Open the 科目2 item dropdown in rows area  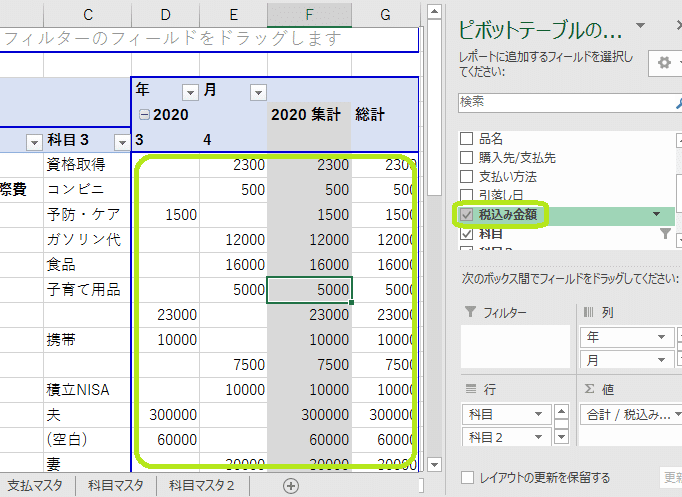pyautogui.click(x=538, y=437)
